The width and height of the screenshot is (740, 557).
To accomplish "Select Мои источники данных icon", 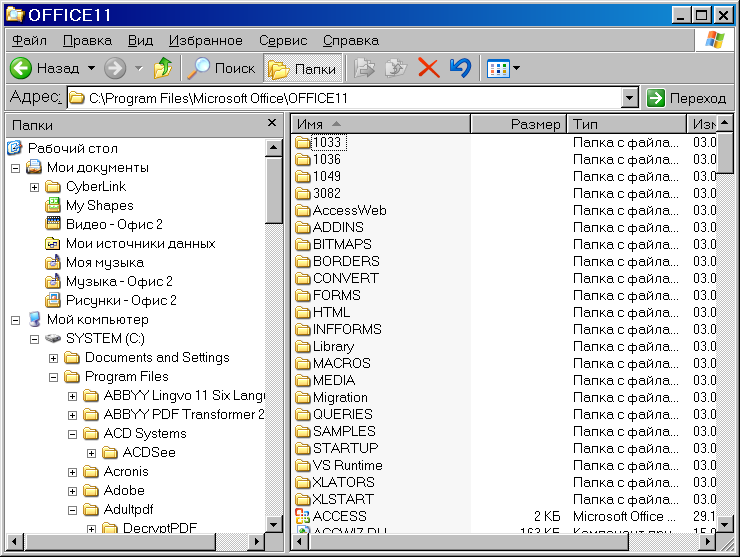I will (x=53, y=243).
